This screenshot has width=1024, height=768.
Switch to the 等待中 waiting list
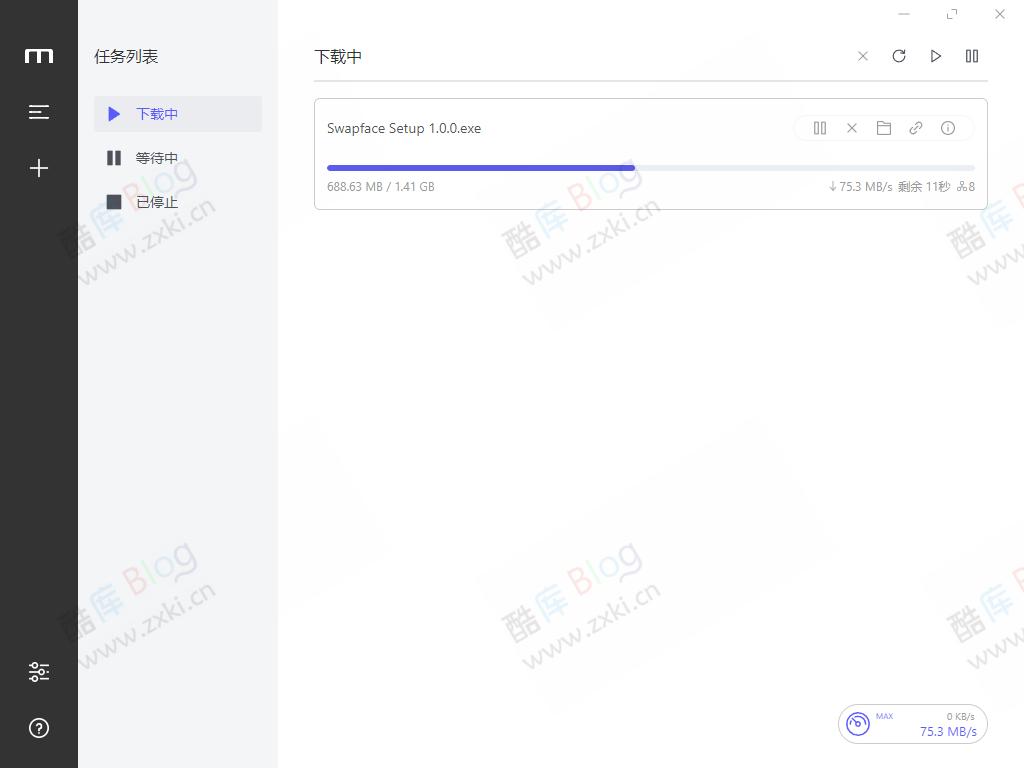157,157
